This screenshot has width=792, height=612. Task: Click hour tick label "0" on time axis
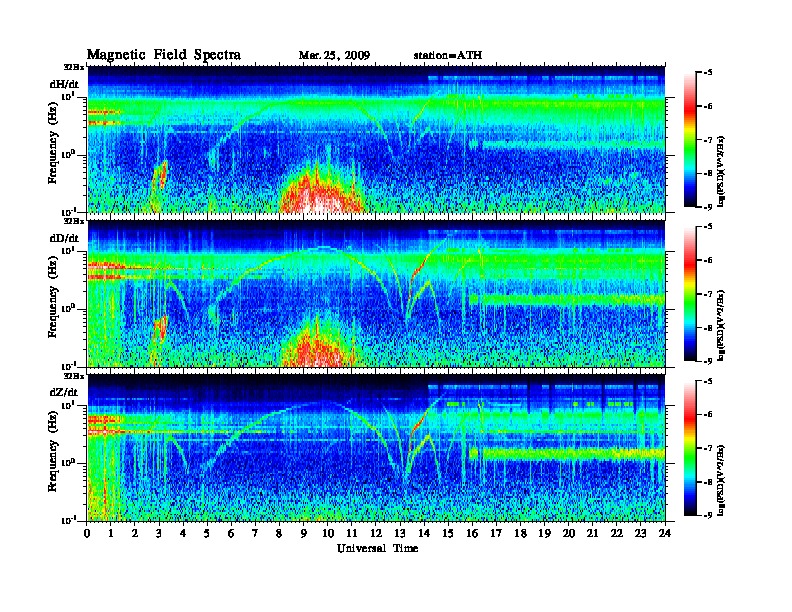87,534
